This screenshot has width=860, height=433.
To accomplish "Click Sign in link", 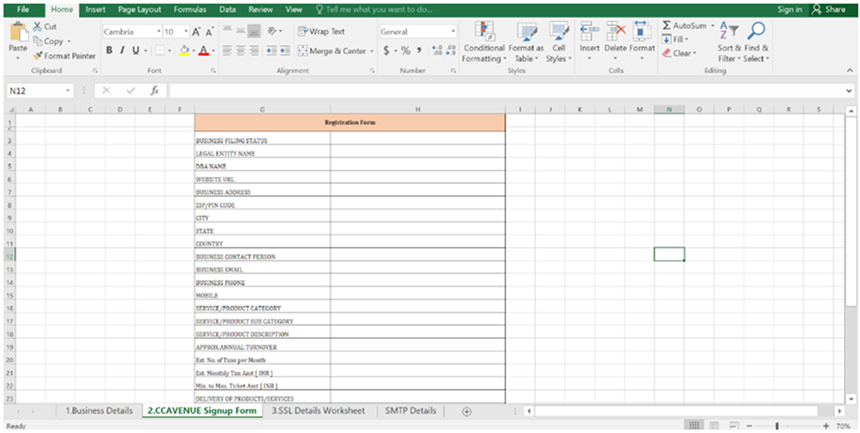I will pyautogui.click(x=789, y=9).
